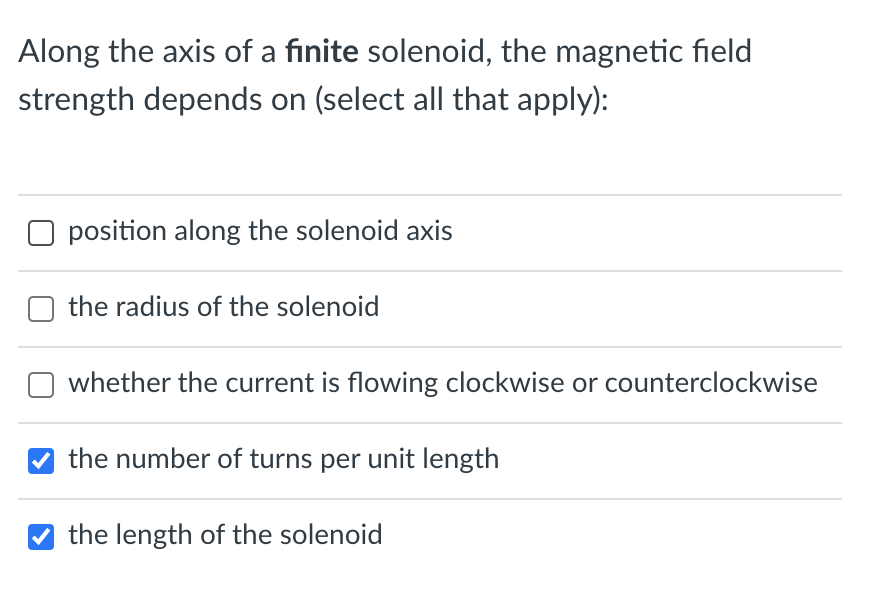870x598 pixels.
Task: Click the "whether the current is flowing" option text
Action: pyautogui.click(x=254, y=383)
